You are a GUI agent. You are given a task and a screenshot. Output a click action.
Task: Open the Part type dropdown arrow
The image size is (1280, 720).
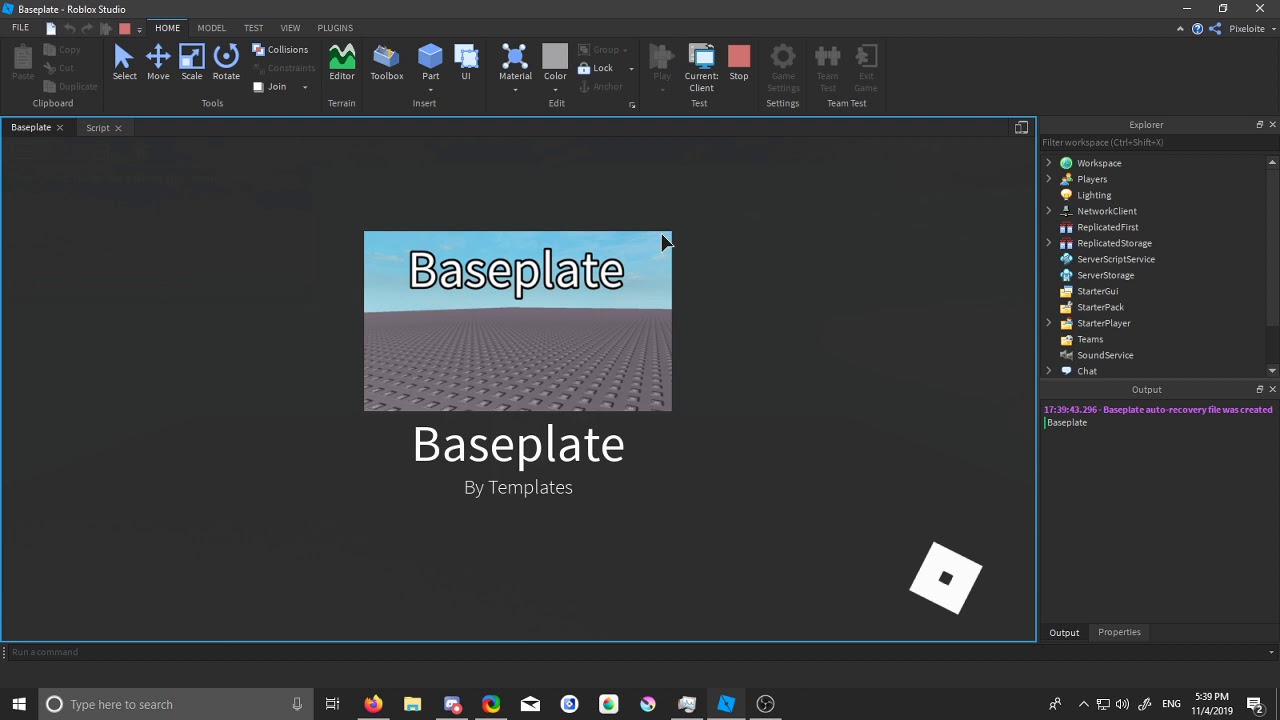(x=430, y=90)
